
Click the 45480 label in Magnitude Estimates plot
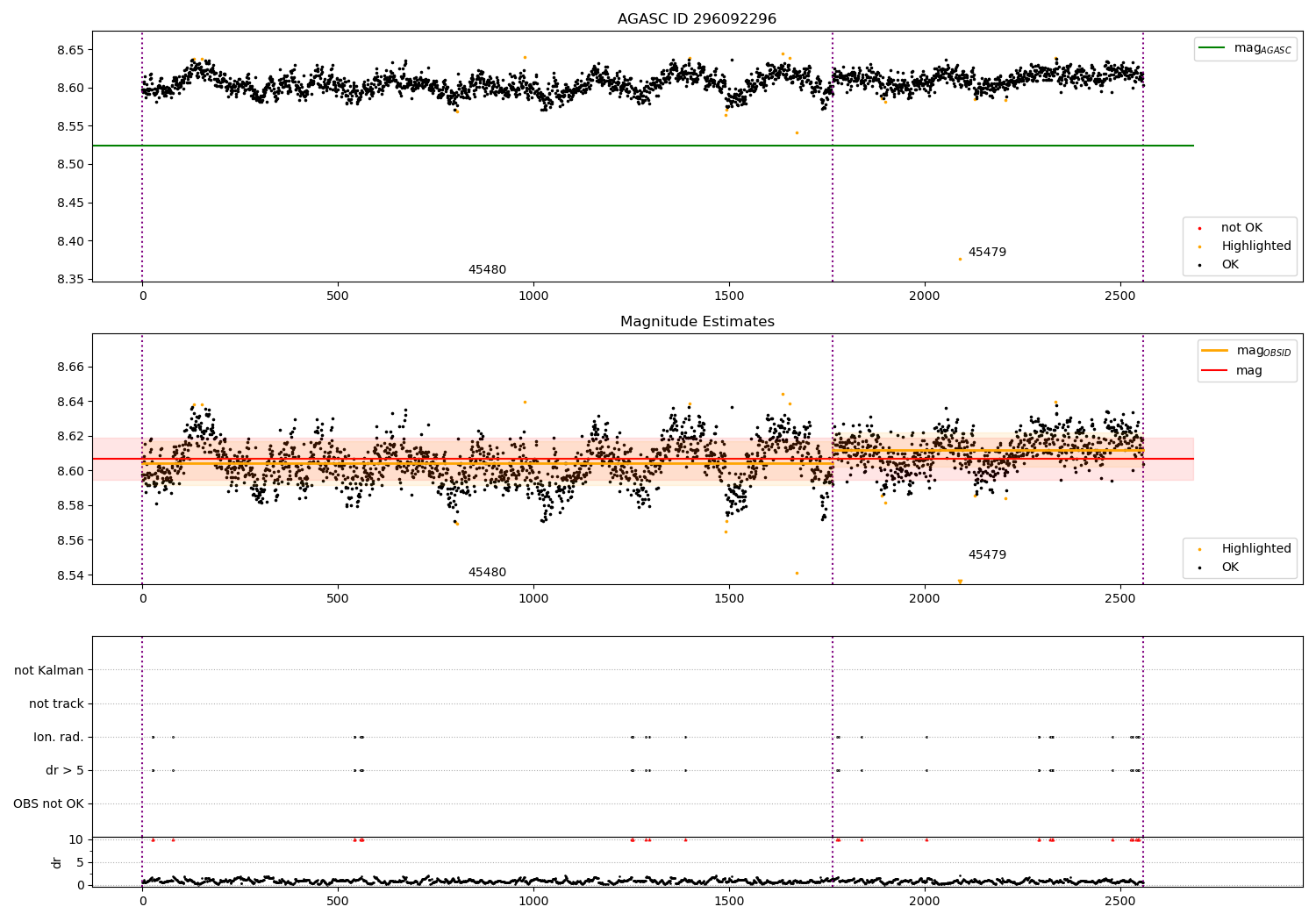tap(487, 573)
